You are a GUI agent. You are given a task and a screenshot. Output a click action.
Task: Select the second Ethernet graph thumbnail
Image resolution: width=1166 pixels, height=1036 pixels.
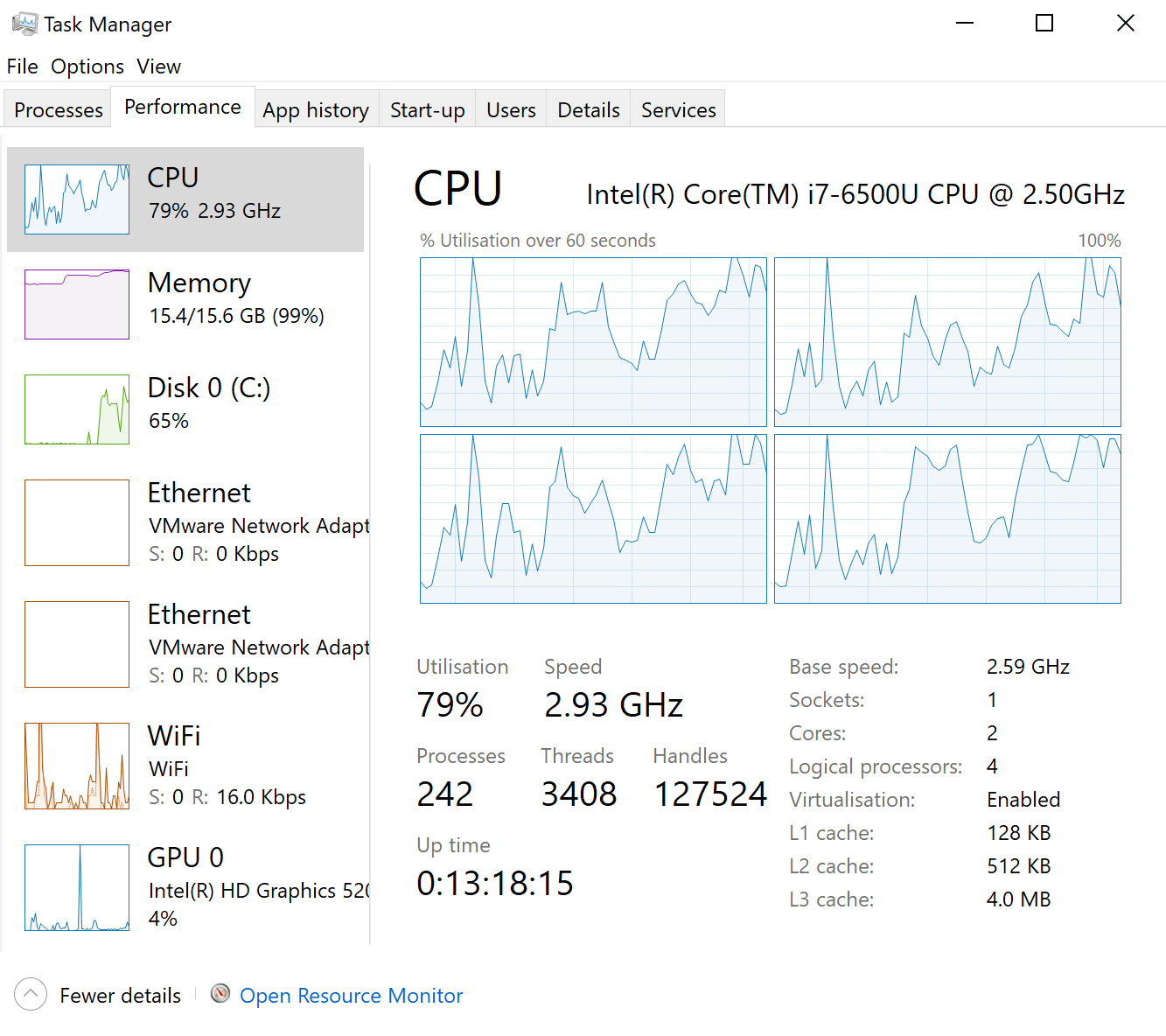(x=77, y=644)
